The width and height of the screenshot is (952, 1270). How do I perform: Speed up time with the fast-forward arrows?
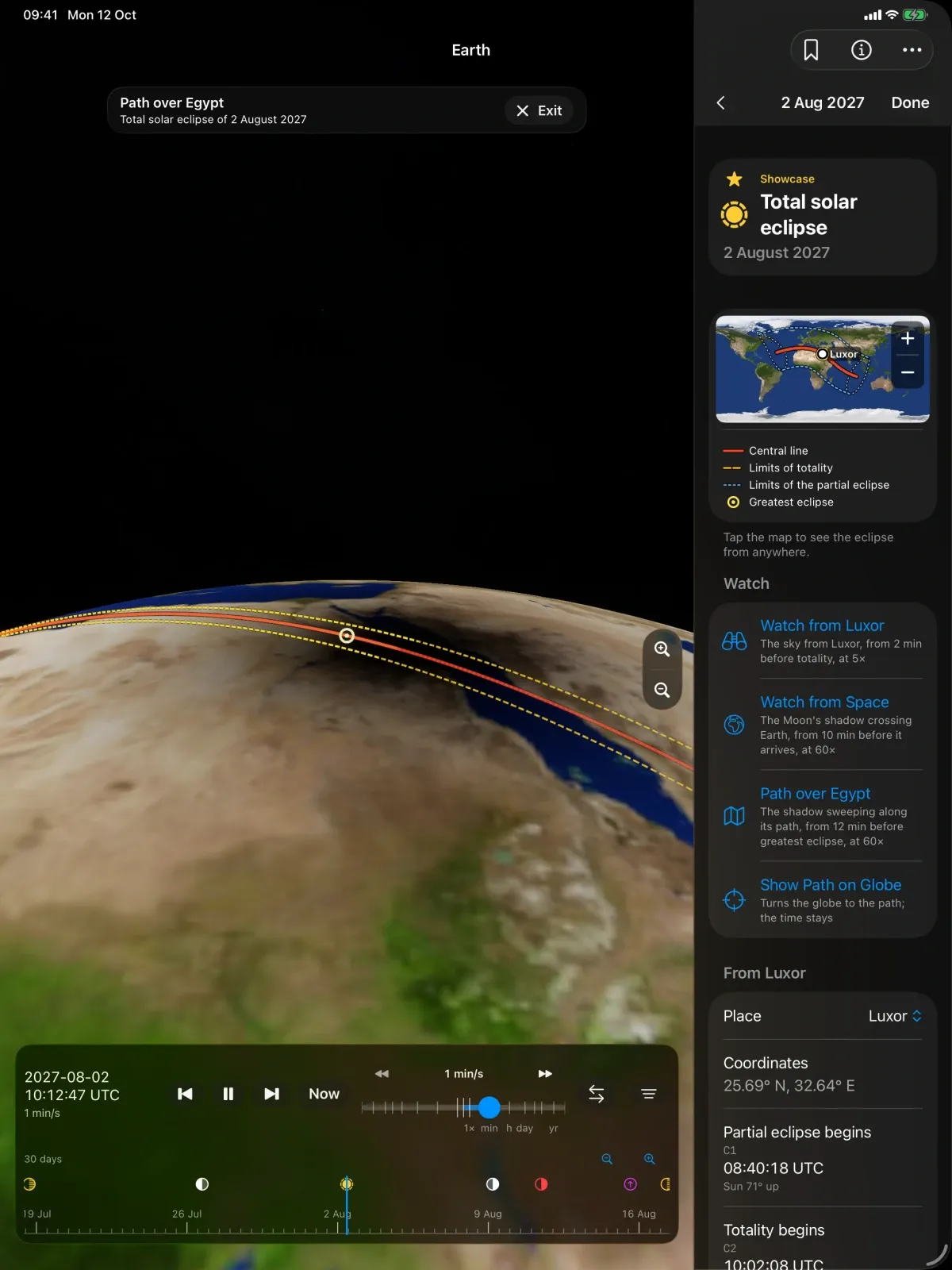pos(545,1074)
